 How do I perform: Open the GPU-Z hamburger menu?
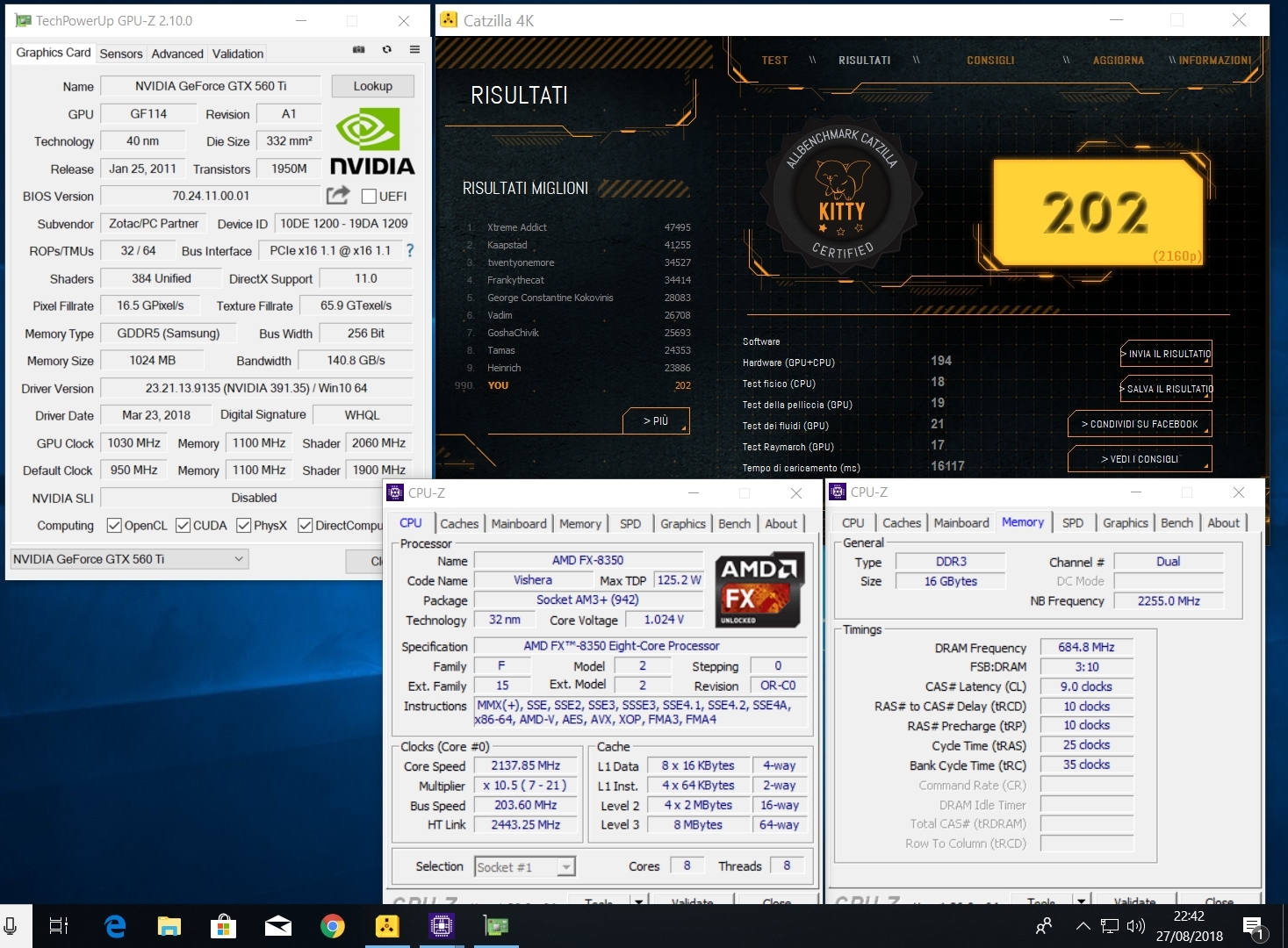click(414, 49)
